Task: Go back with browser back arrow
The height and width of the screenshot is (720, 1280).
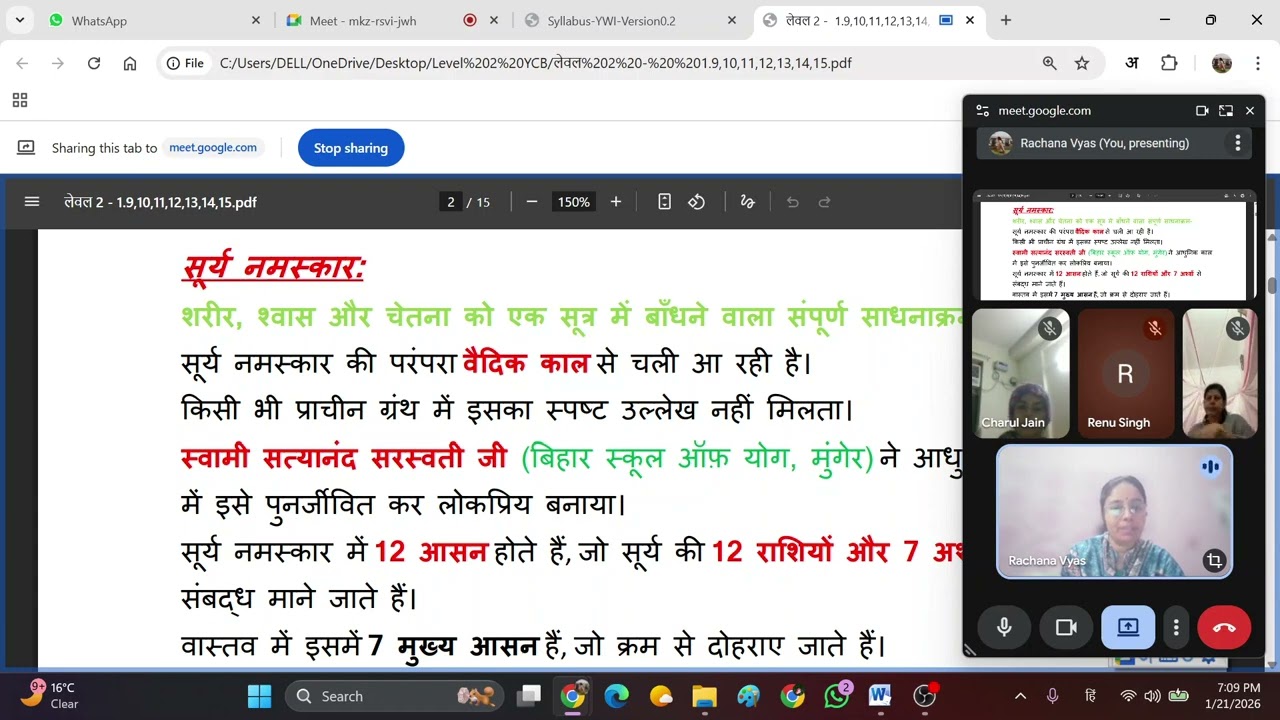Action: pos(22,63)
